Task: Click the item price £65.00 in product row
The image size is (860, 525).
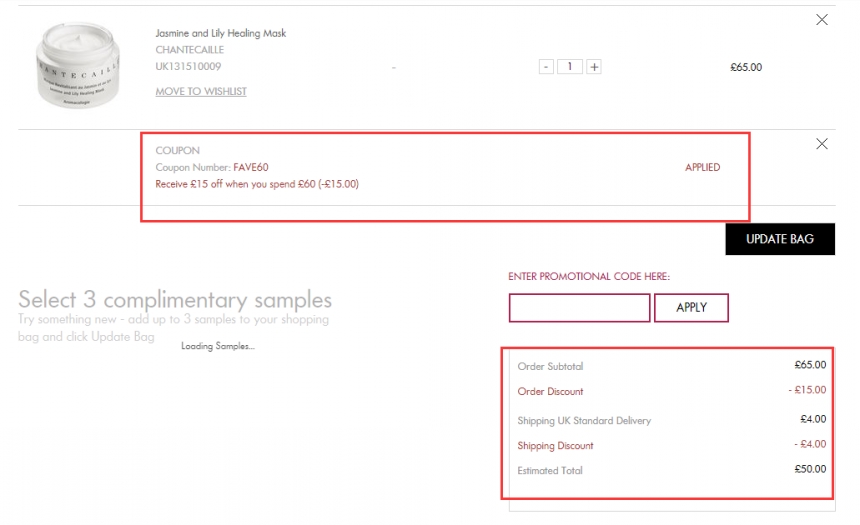Action: coord(746,67)
